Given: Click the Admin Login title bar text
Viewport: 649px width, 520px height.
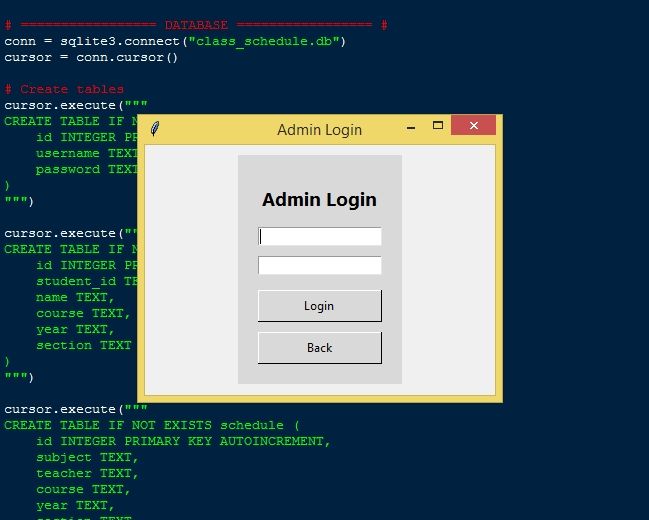Looking at the screenshot, I should pos(319,129).
